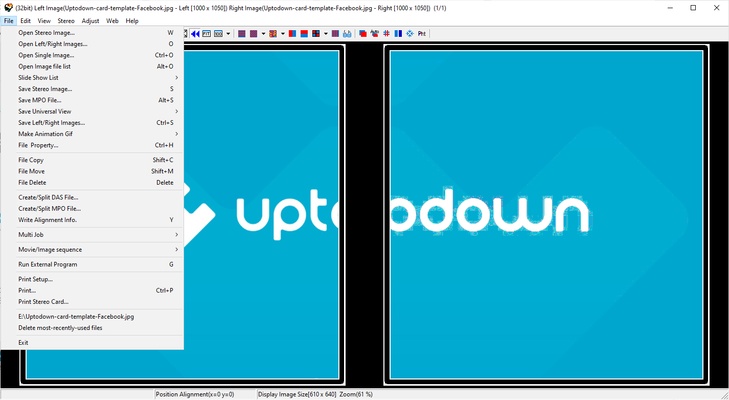Image resolution: width=729 pixels, height=400 pixels.
Task: Expand the anaglyph options dropdown arrow
Action: coord(263,33)
